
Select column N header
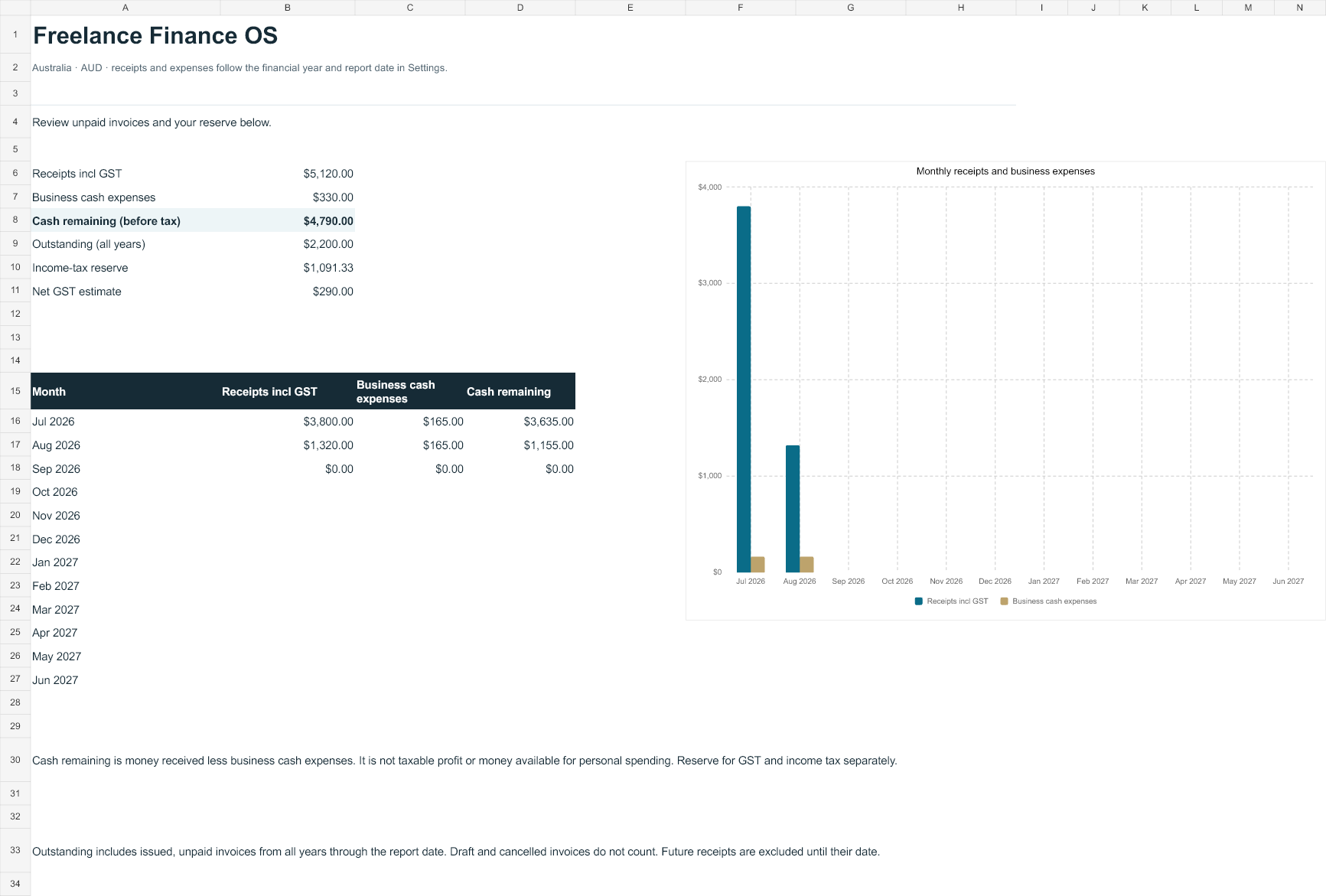pos(1299,8)
